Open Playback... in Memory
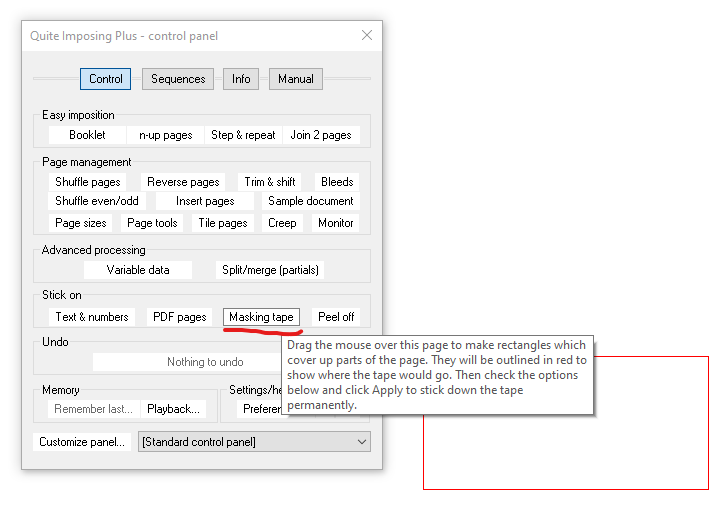Image resolution: width=728 pixels, height=514 pixels. click(173, 409)
